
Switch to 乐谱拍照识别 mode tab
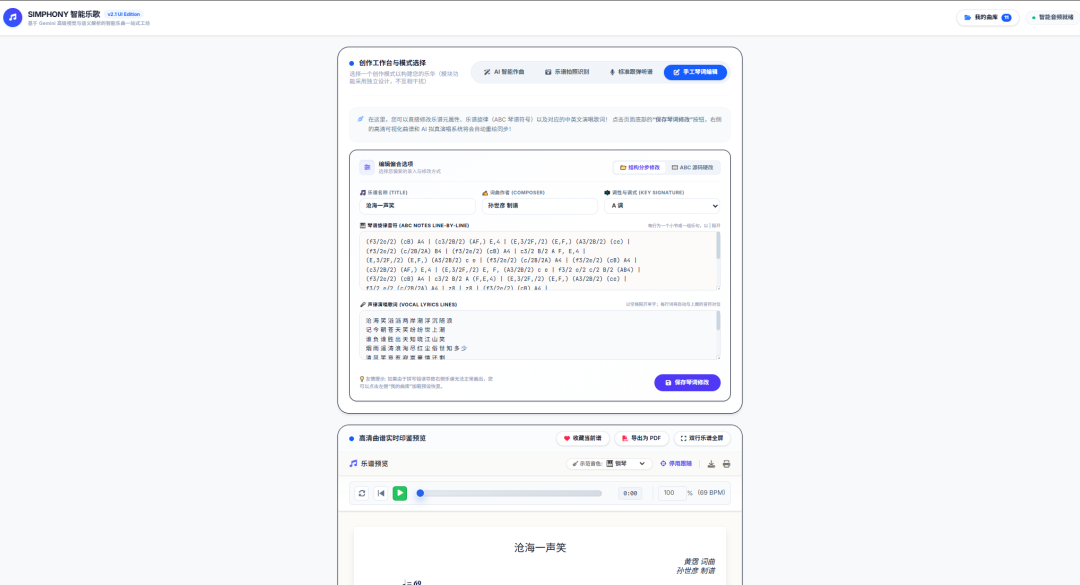coord(567,72)
